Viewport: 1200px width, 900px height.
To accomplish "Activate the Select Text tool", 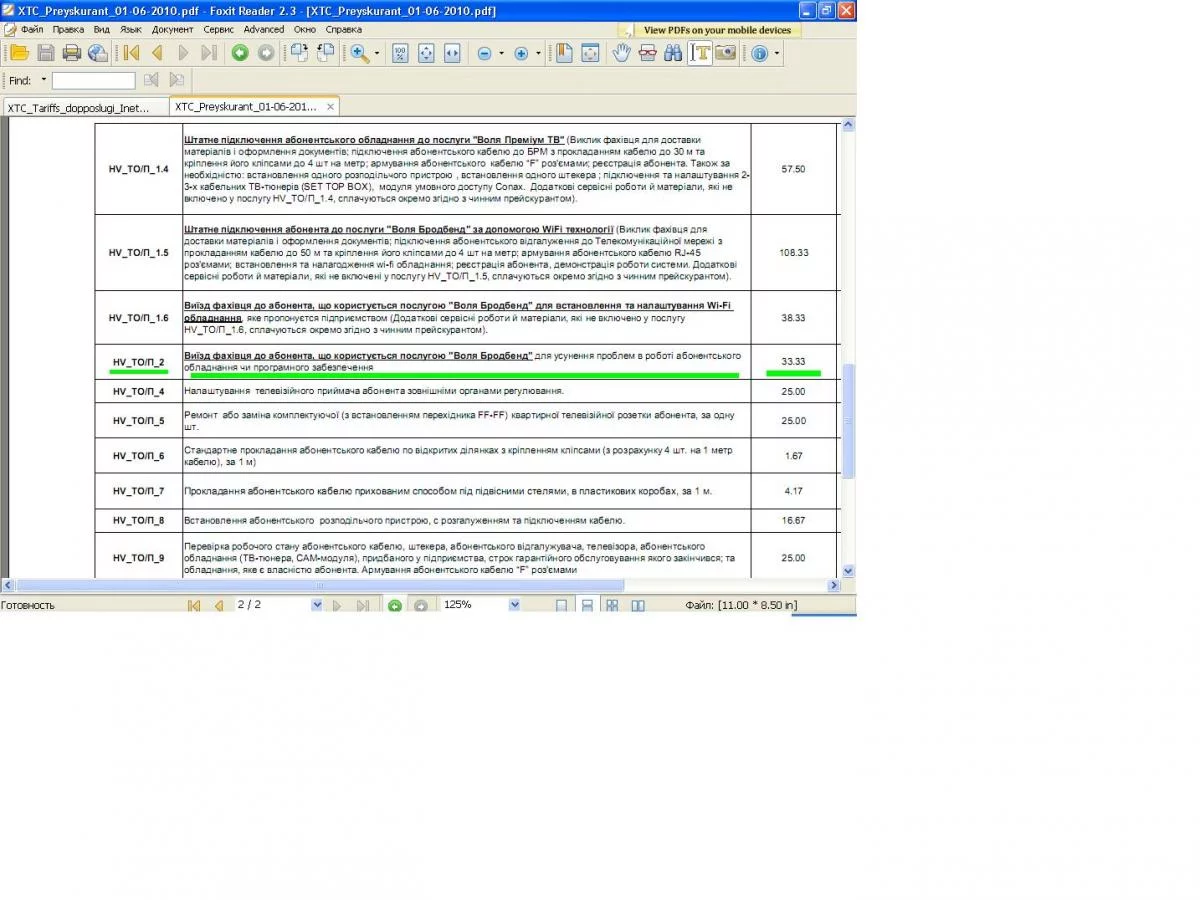I will point(700,53).
